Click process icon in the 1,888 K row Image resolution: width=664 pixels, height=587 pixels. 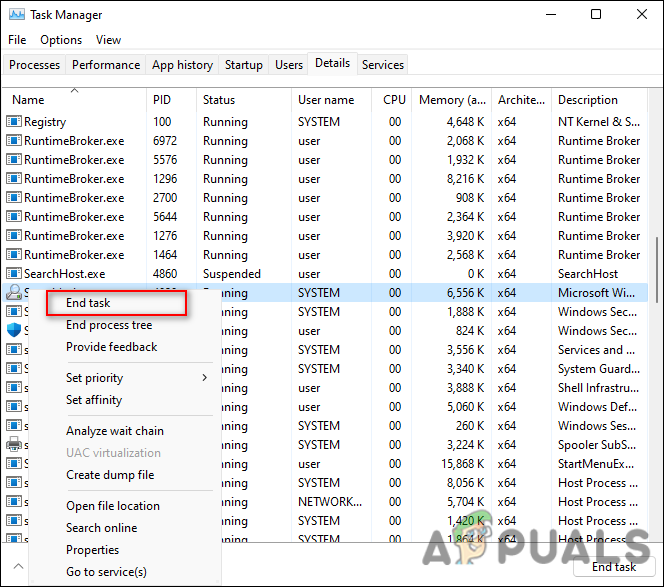(14, 312)
